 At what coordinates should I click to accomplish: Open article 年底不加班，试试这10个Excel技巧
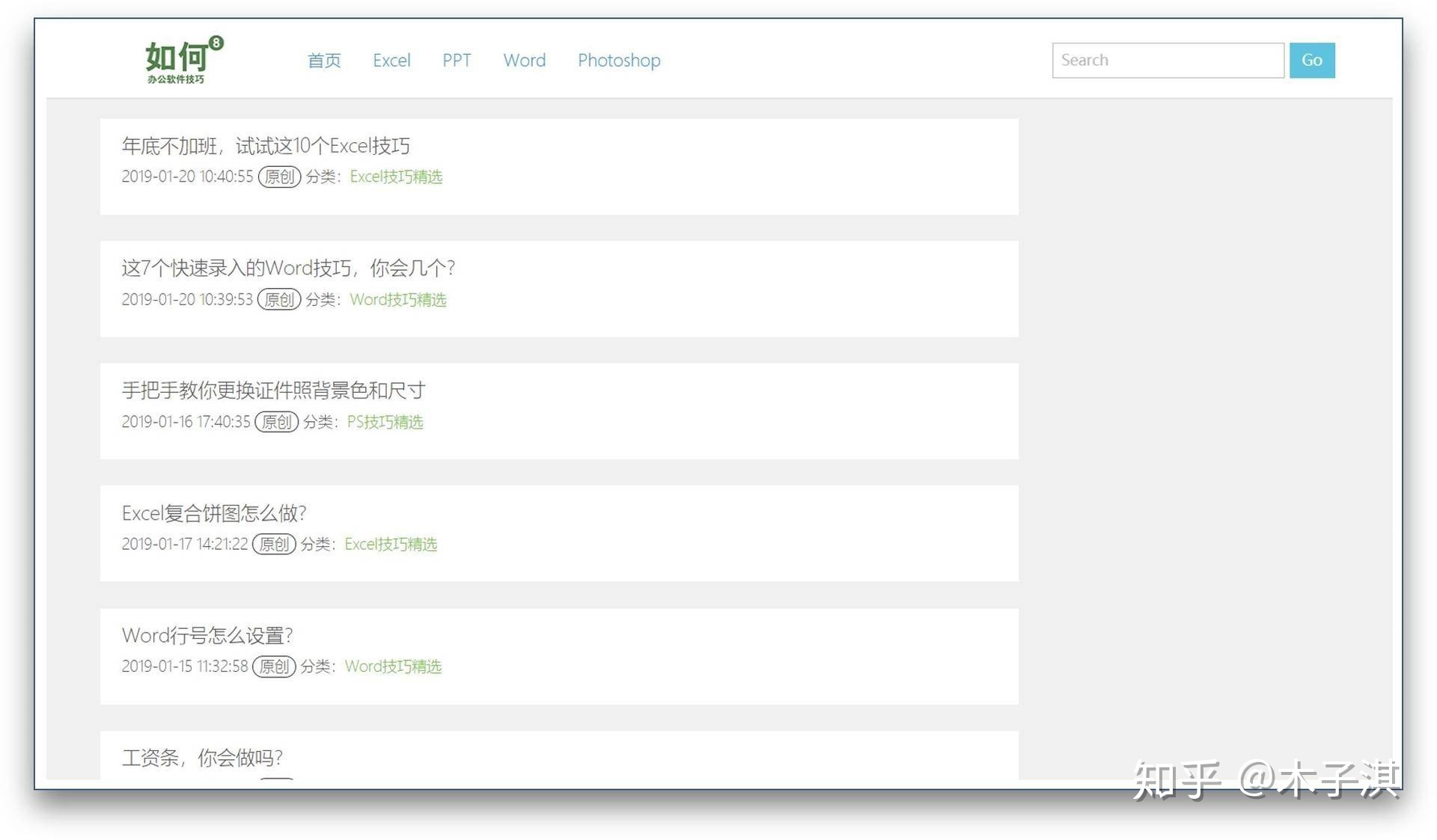[x=266, y=146]
